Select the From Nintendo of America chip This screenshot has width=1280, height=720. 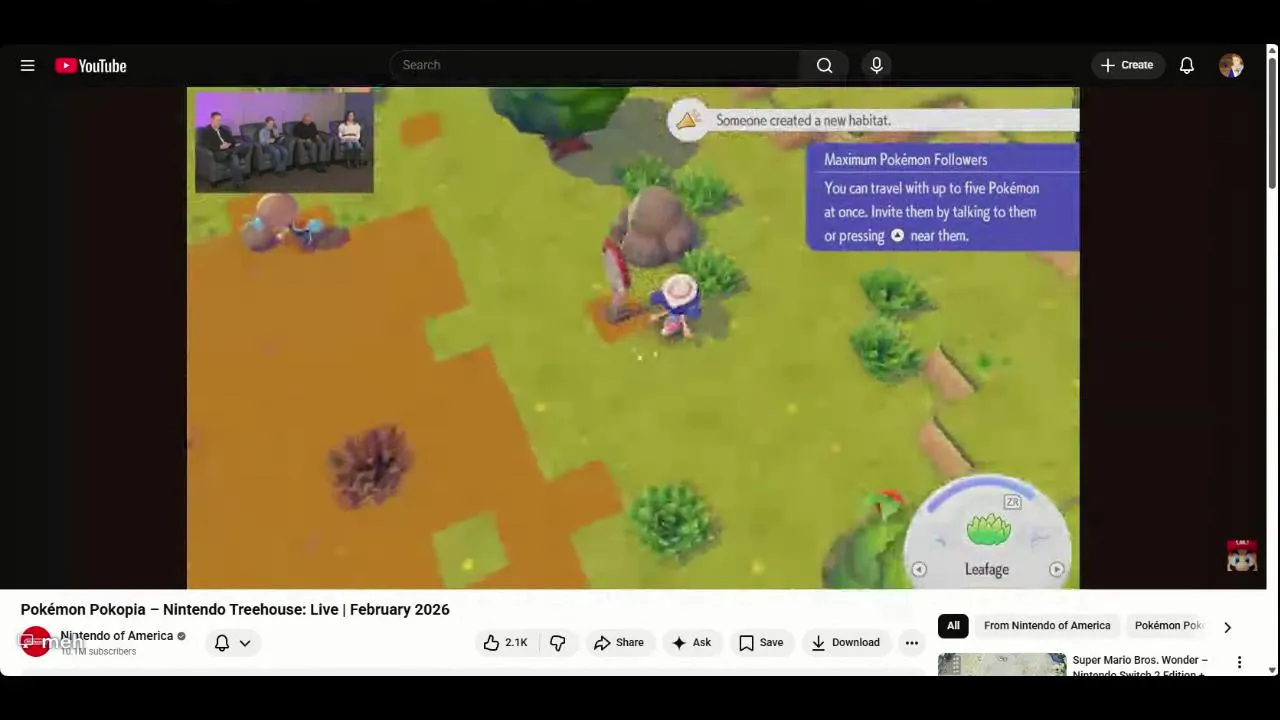pyautogui.click(x=1047, y=626)
